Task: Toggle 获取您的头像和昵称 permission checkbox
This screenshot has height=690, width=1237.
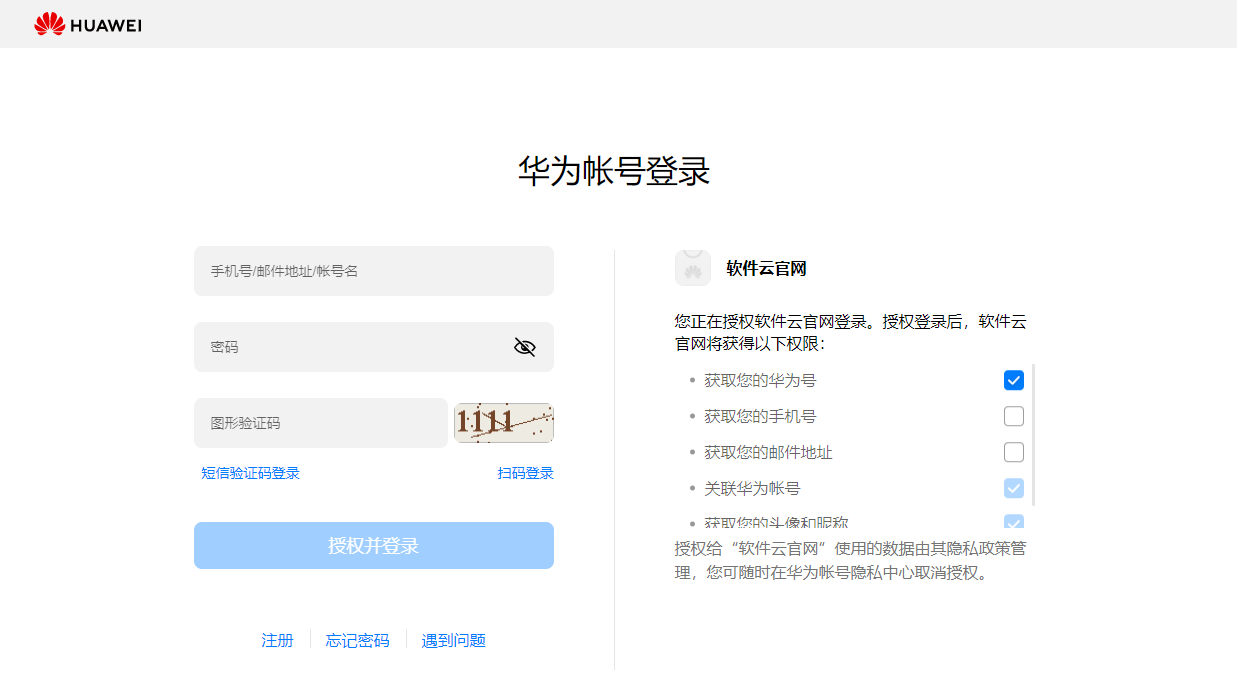Action: click(1014, 522)
